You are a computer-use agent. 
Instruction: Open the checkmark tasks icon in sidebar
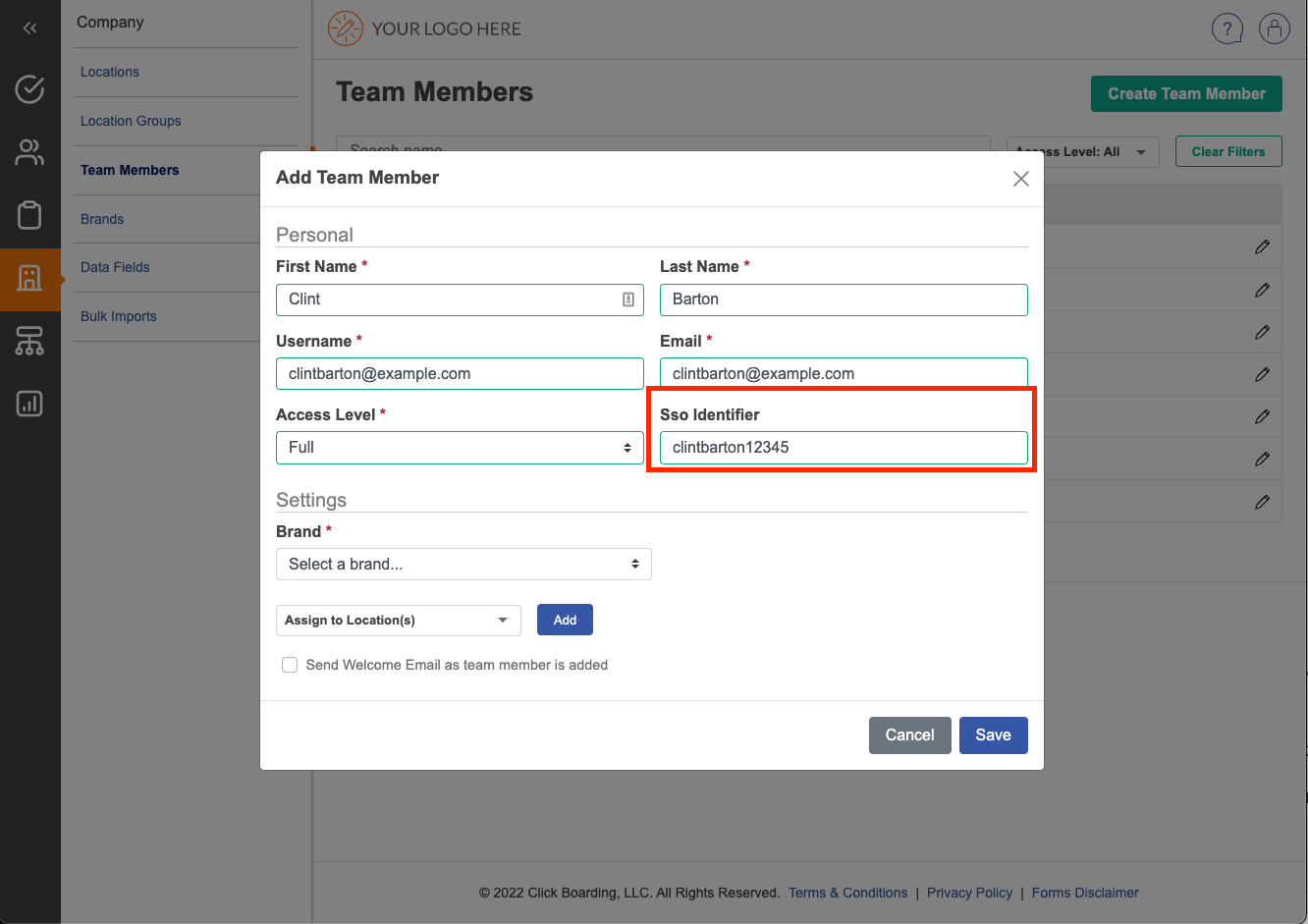(29, 89)
